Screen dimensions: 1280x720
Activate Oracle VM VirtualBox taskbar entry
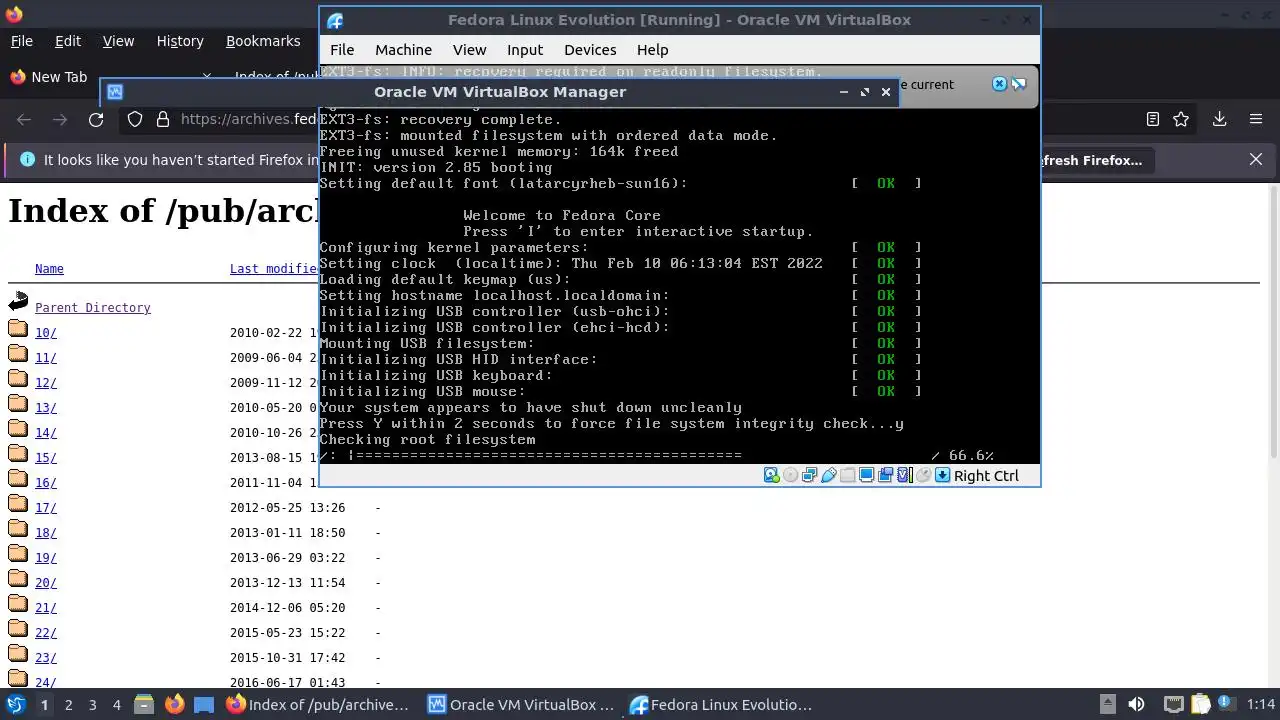520,704
